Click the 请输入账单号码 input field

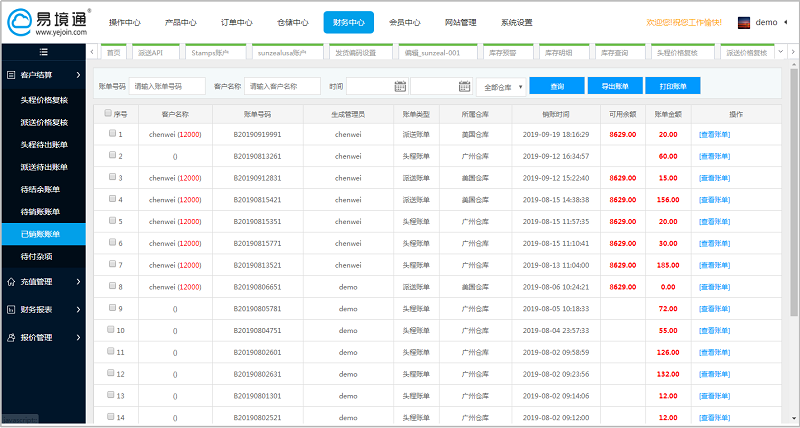point(167,86)
